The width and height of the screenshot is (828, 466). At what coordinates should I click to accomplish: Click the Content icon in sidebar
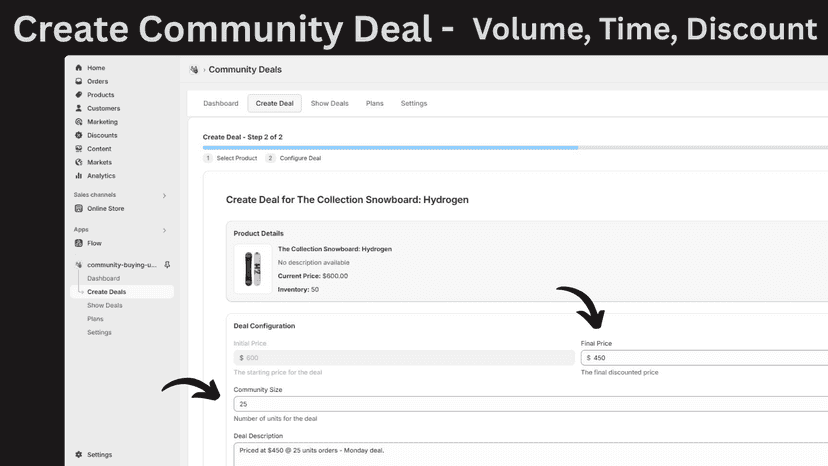[79, 149]
